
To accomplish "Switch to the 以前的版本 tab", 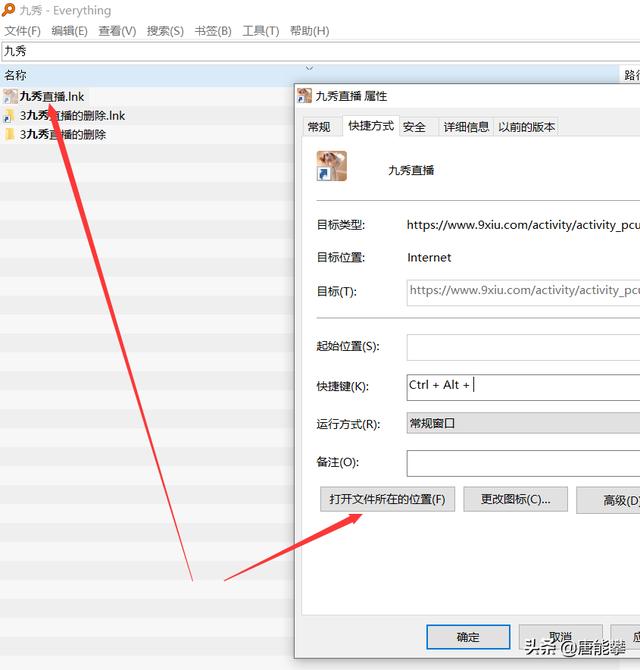I will point(526,127).
